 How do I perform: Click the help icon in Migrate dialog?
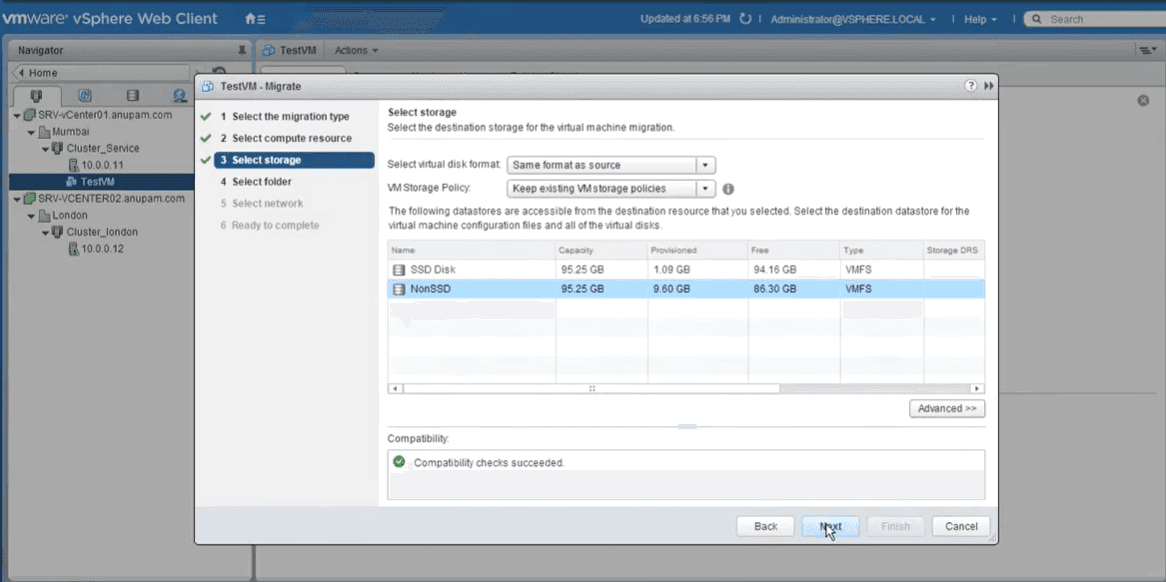point(970,86)
